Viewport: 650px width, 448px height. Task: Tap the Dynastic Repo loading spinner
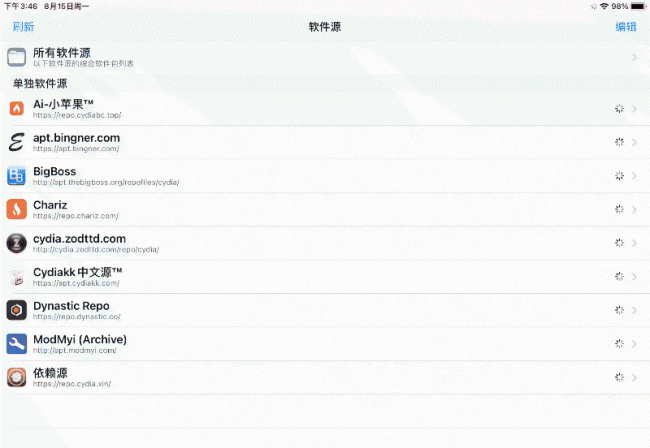click(x=619, y=310)
